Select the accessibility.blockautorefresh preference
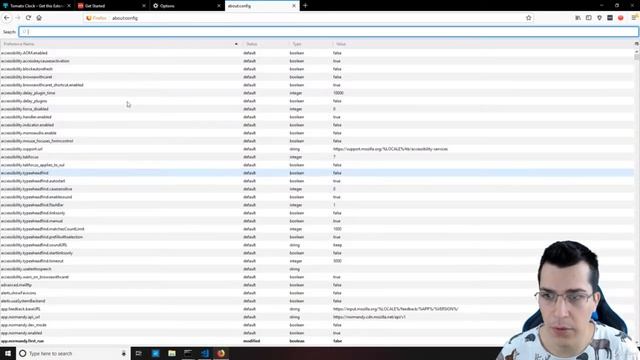 click(317, 69)
